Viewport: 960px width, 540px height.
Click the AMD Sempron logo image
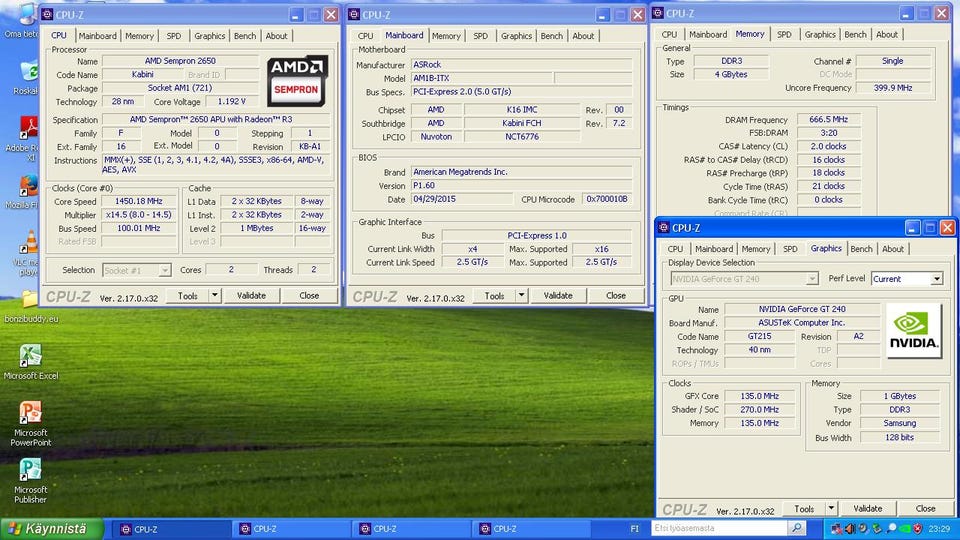(297, 81)
